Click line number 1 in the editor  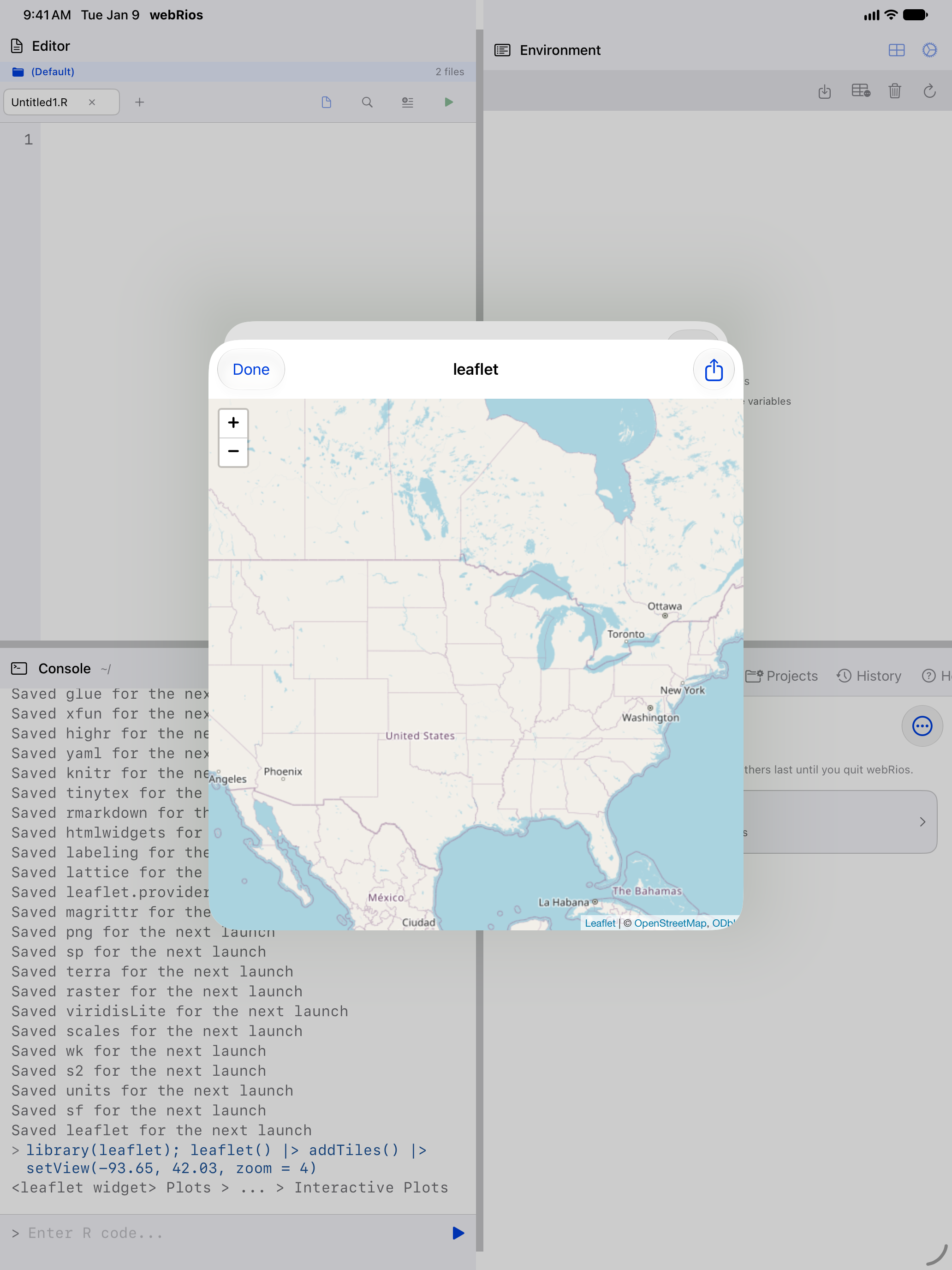point(28,139)
